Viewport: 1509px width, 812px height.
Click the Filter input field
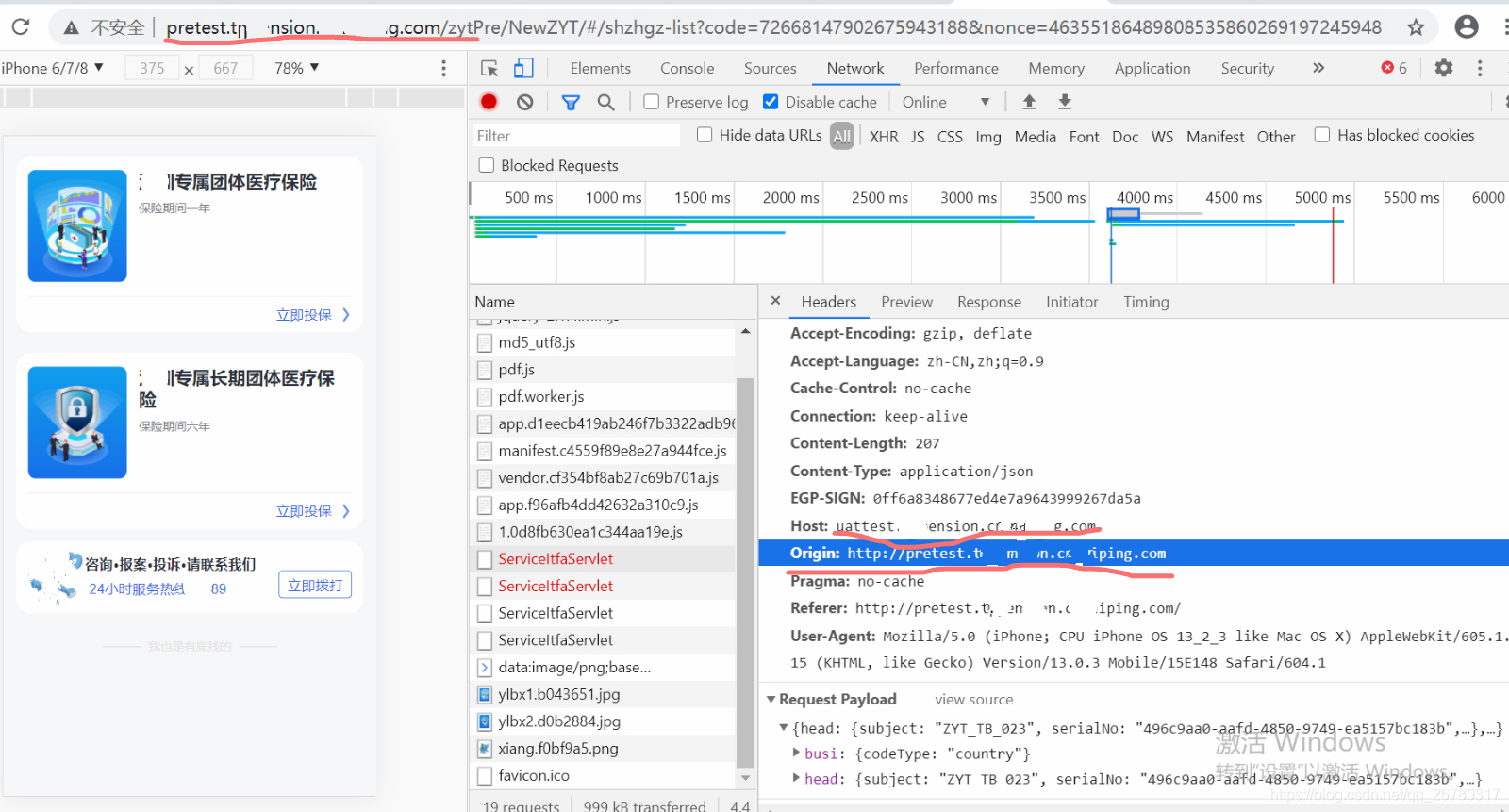point(575,136)
